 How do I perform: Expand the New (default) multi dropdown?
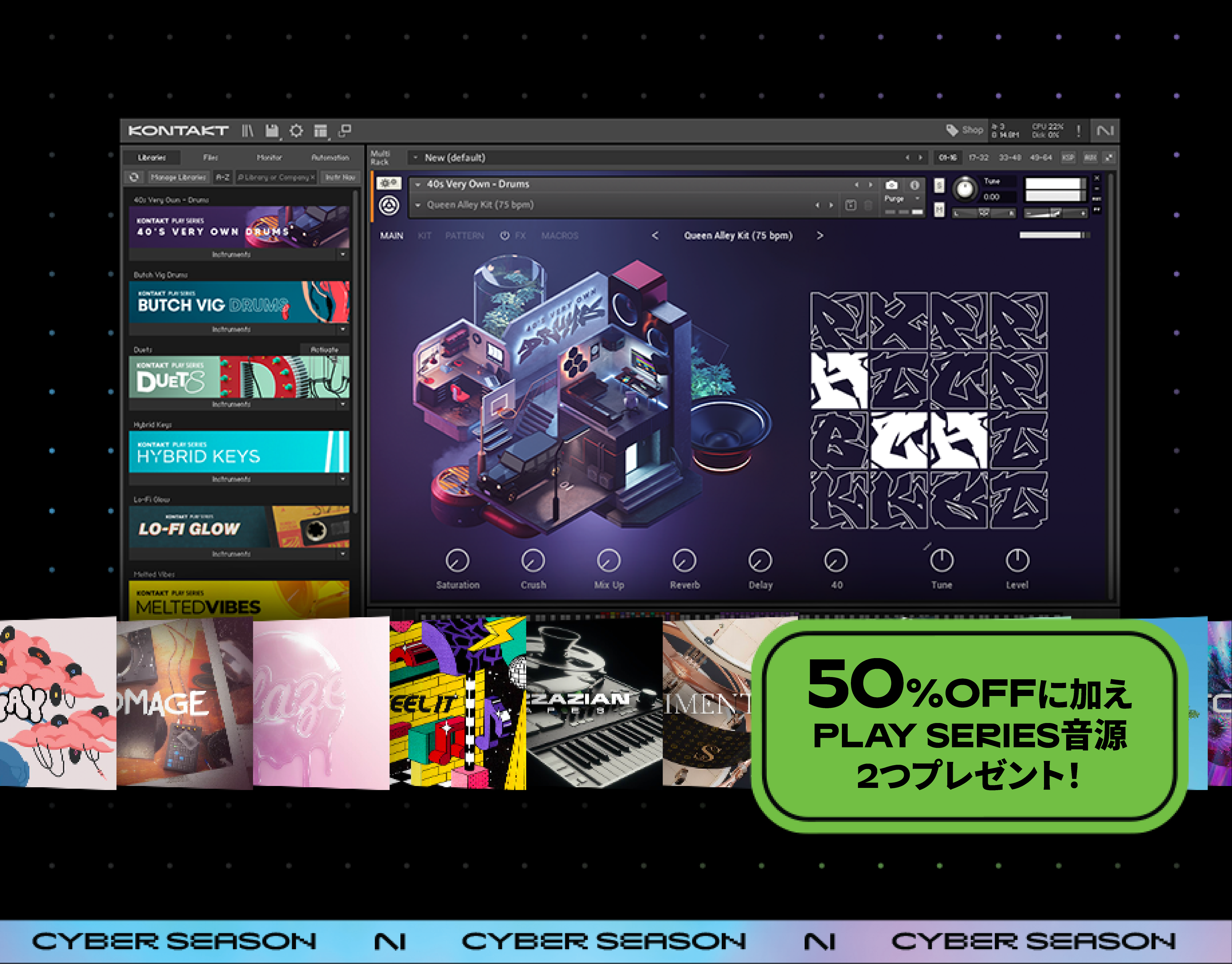pyautogui.click(x=415, y=157)
